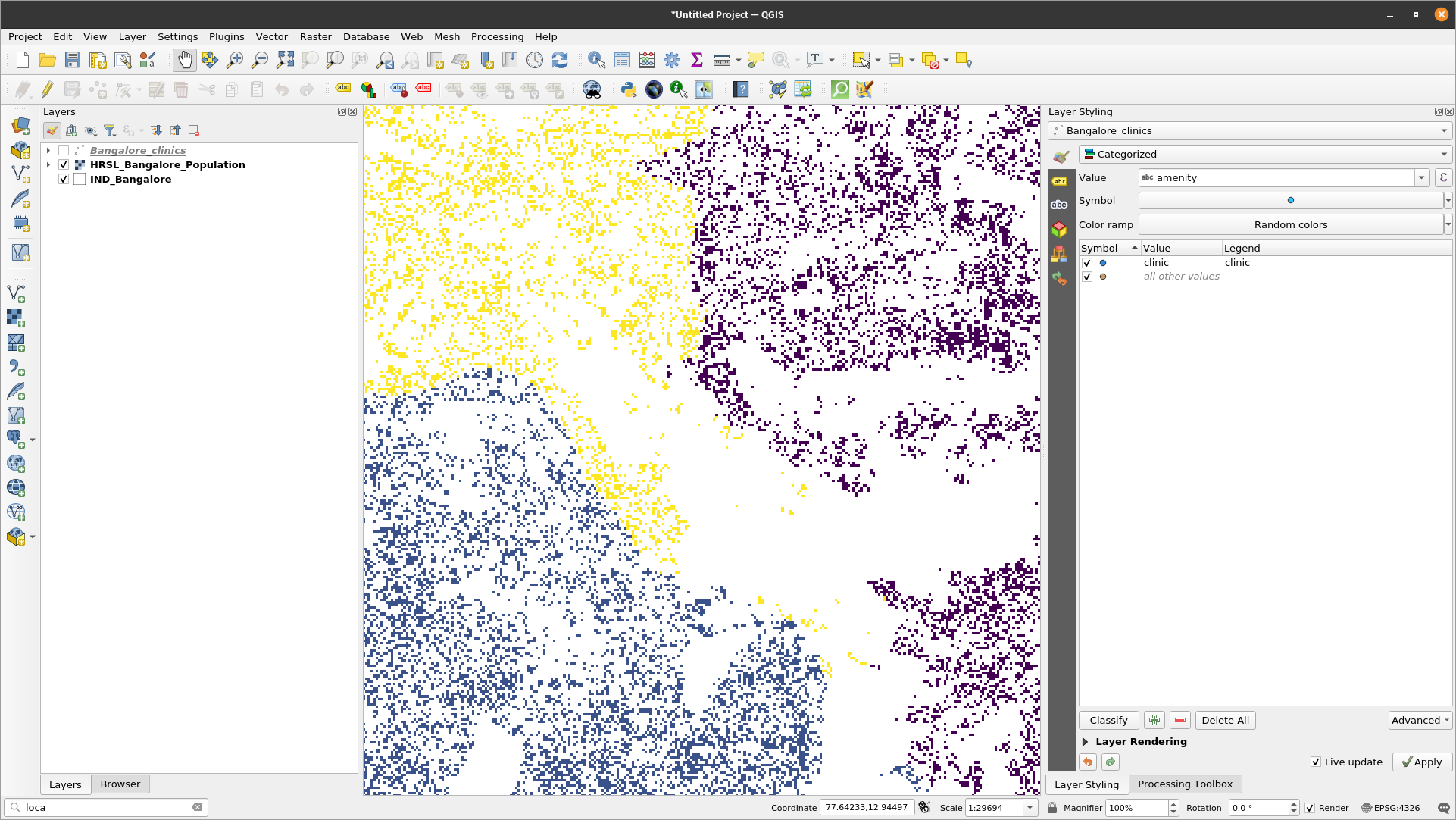Image resolution: width=1456 pixels, height=820 pixels.
Task: Click the Zoom Out magnifier tool
Action: click(260, 61)
